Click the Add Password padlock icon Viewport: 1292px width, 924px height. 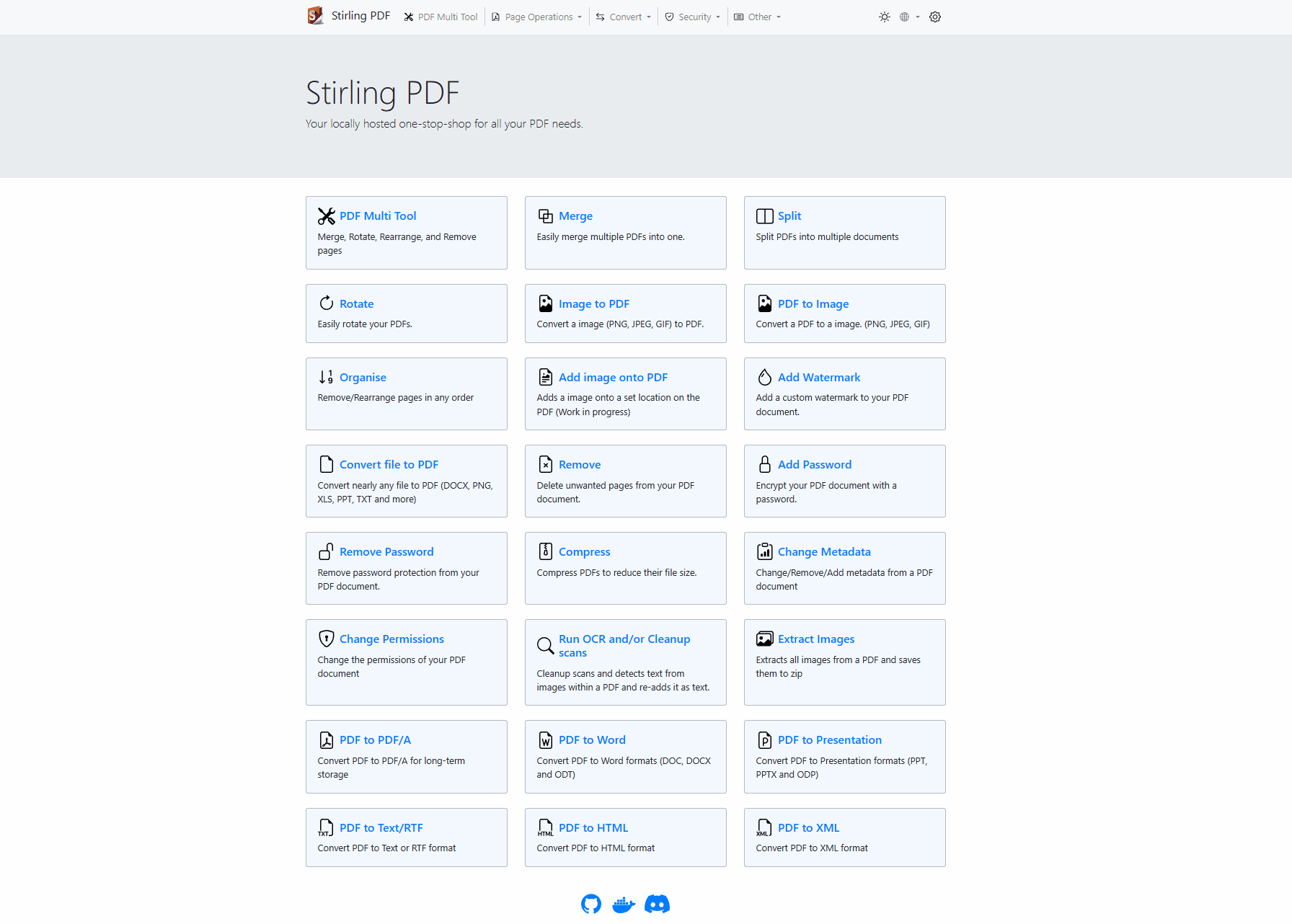pos(764,464)
